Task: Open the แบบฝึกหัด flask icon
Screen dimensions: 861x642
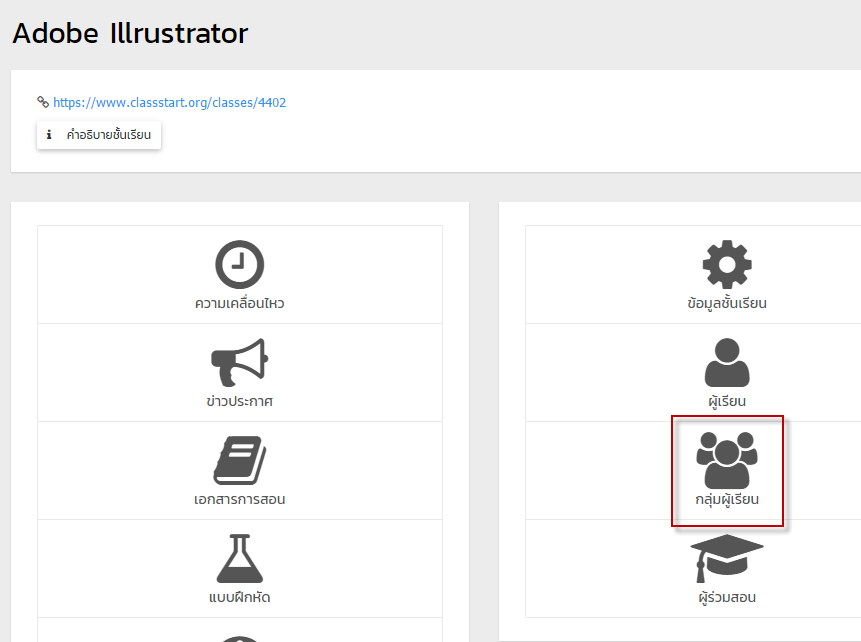Action: (239, 558)
